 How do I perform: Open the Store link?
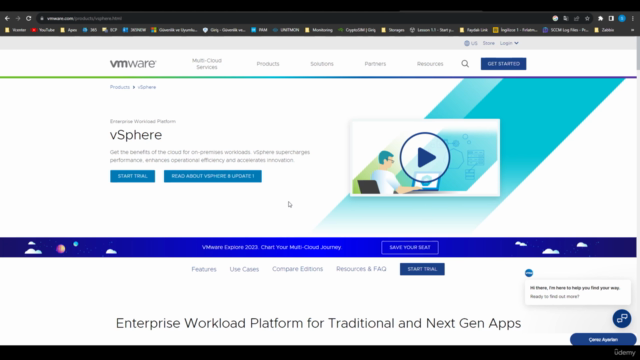pos(489,43)
